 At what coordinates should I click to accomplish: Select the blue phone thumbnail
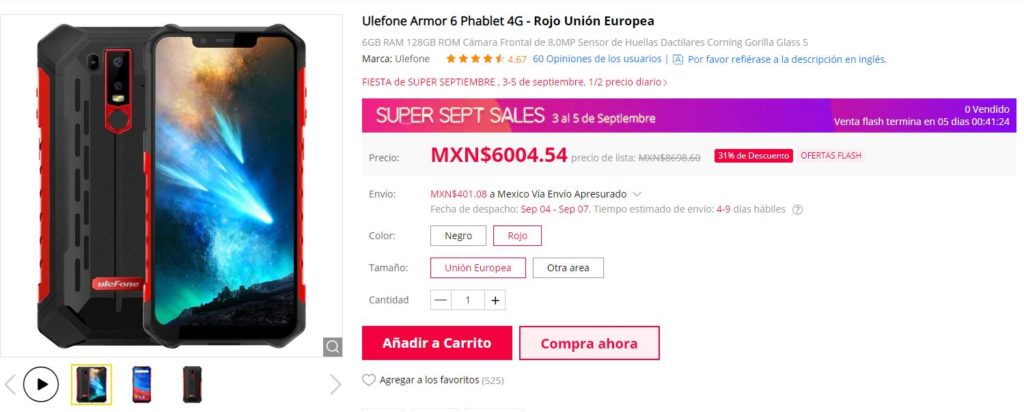click(x=142, y=384)
